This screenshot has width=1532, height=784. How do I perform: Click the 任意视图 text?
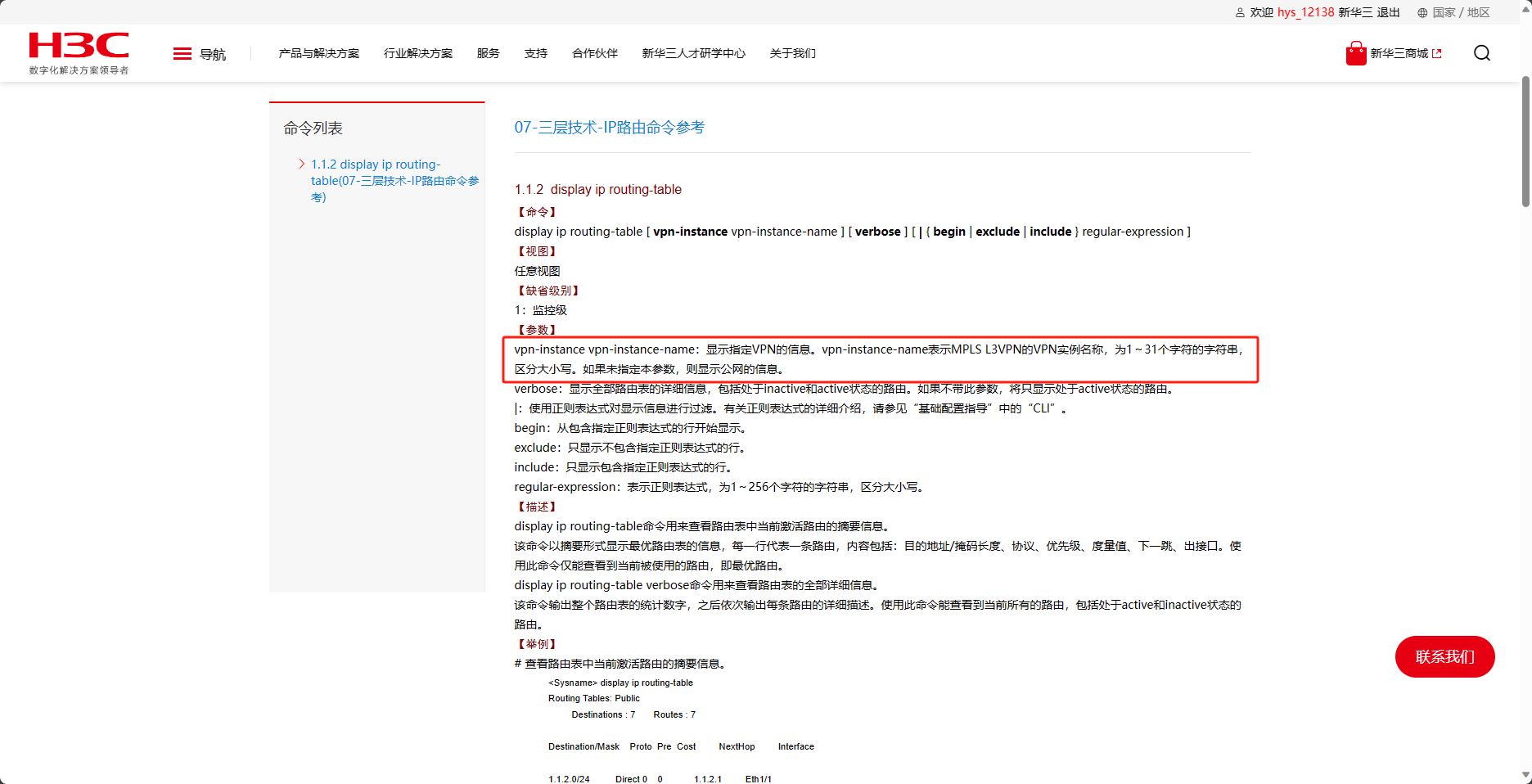point(538,271)
